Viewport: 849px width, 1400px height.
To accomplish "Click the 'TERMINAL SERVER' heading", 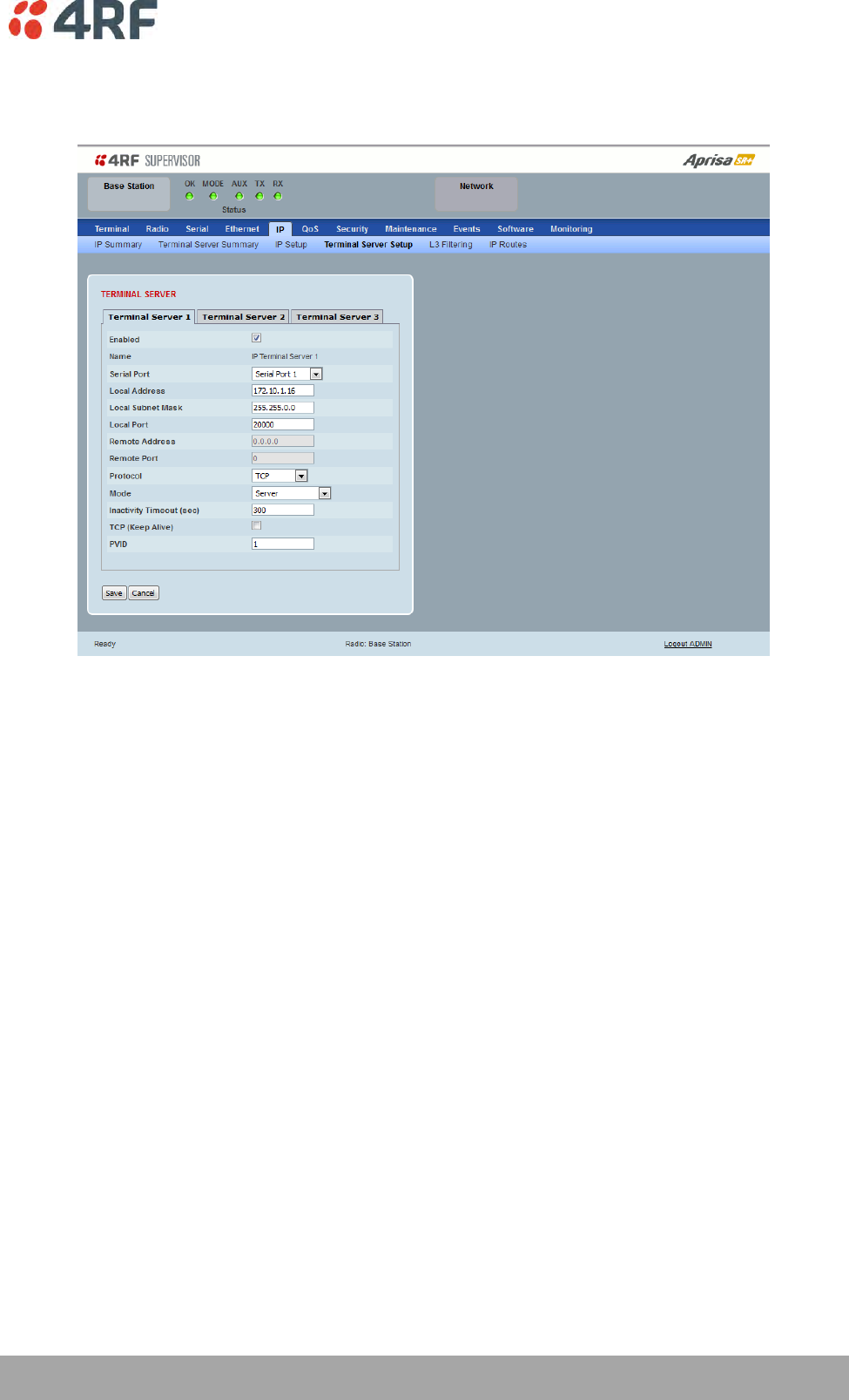I will 138,294.
